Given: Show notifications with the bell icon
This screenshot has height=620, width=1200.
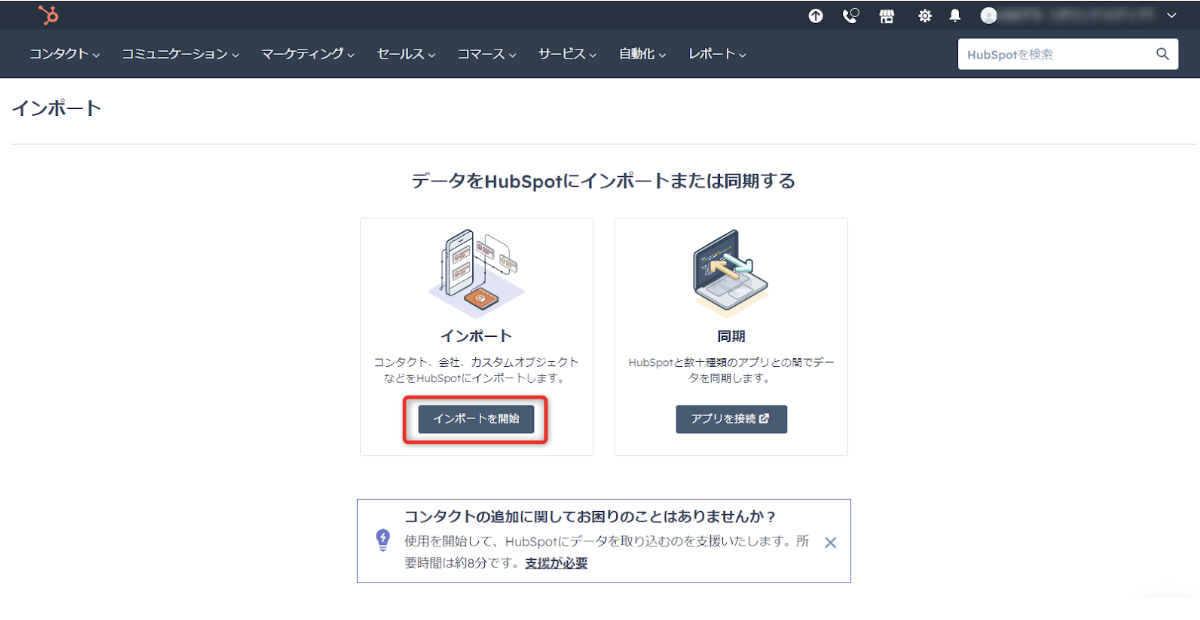Looking at the screenshot, I should pyautogui.click(x=955, y=16).
